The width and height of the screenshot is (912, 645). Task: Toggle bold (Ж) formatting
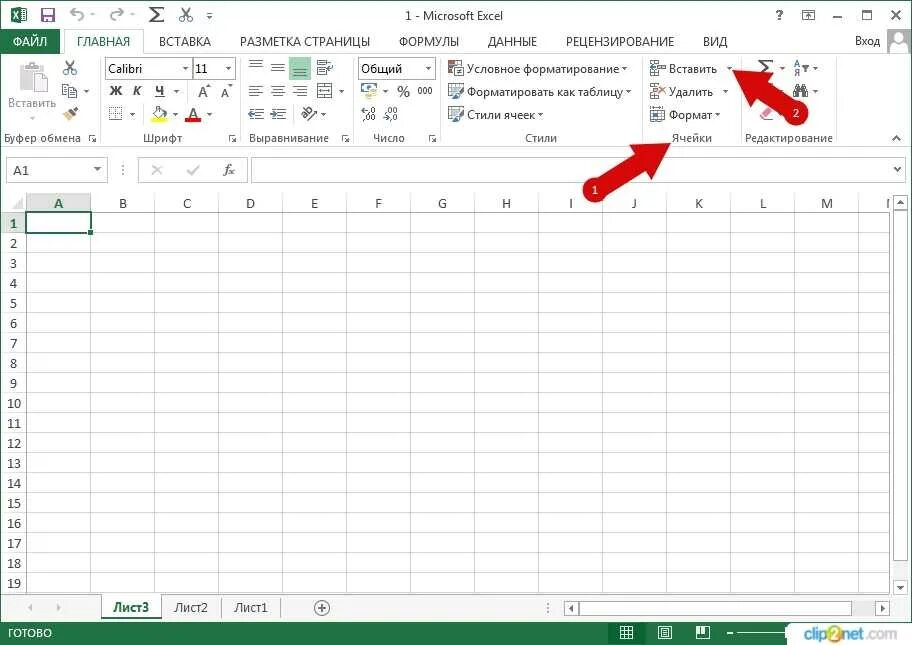coord(116,91)
